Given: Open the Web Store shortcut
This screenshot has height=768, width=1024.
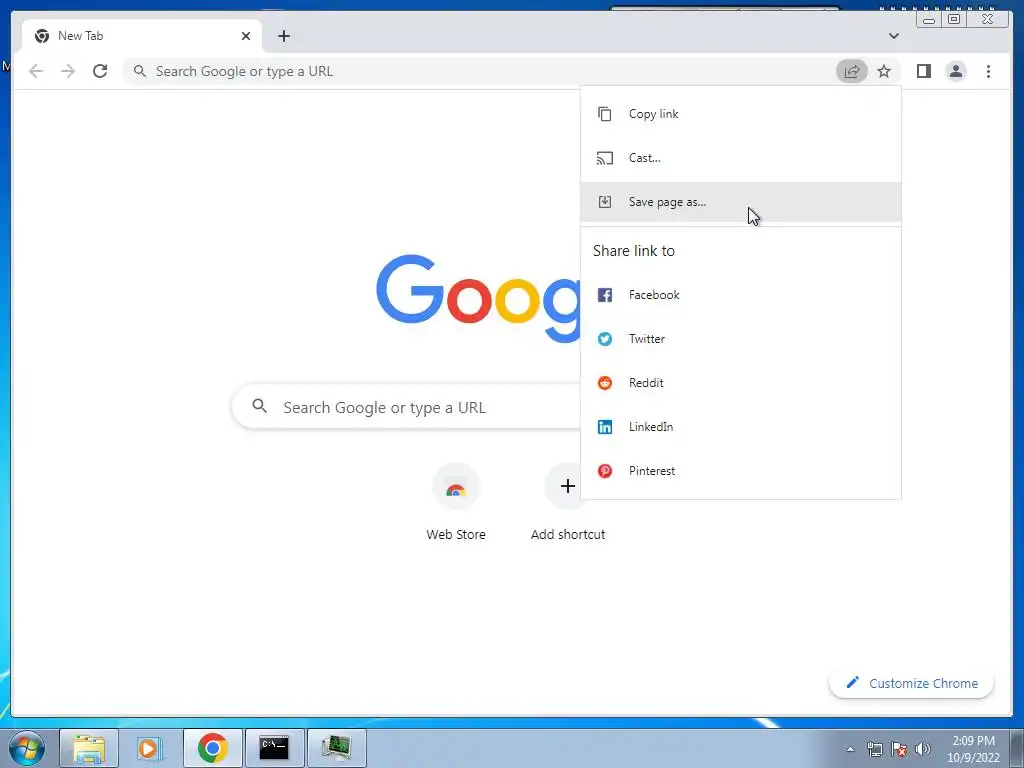Looking at the screenshot, I should click(x=456, y=504).
